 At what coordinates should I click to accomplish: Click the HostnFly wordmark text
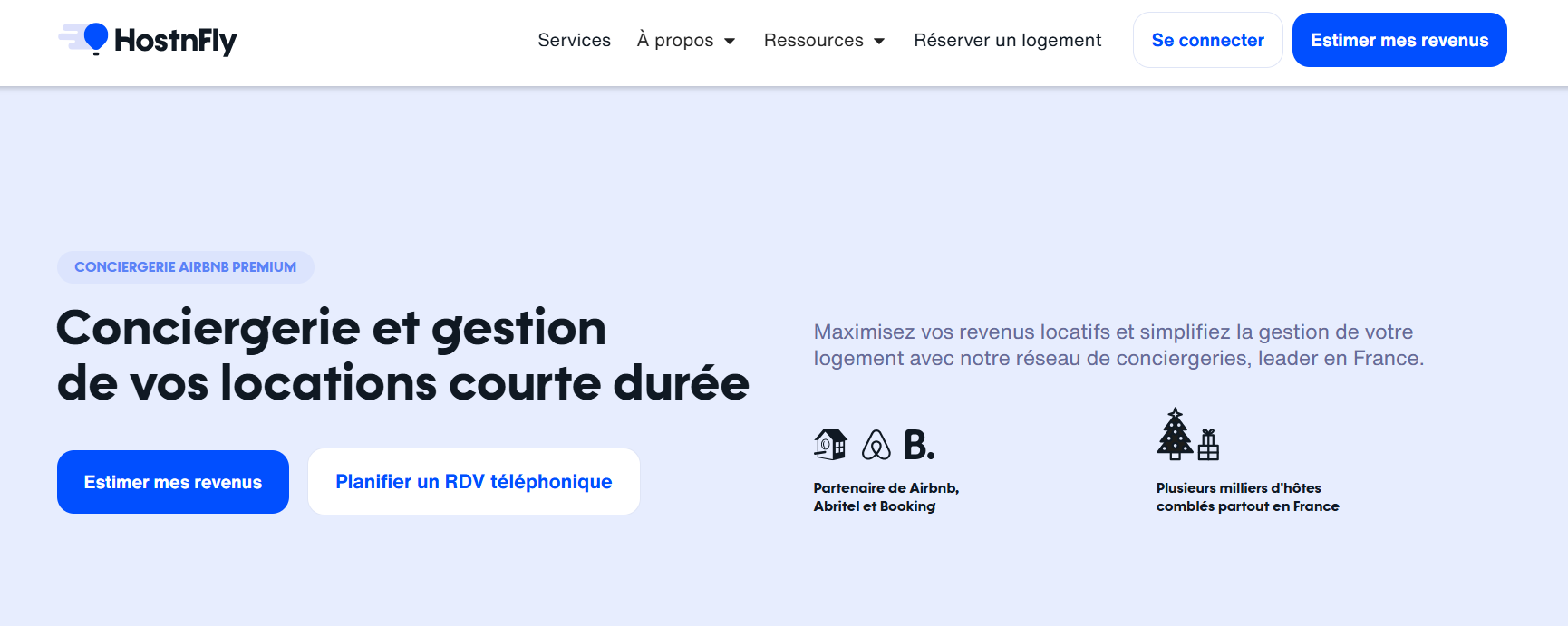[175, 40]
